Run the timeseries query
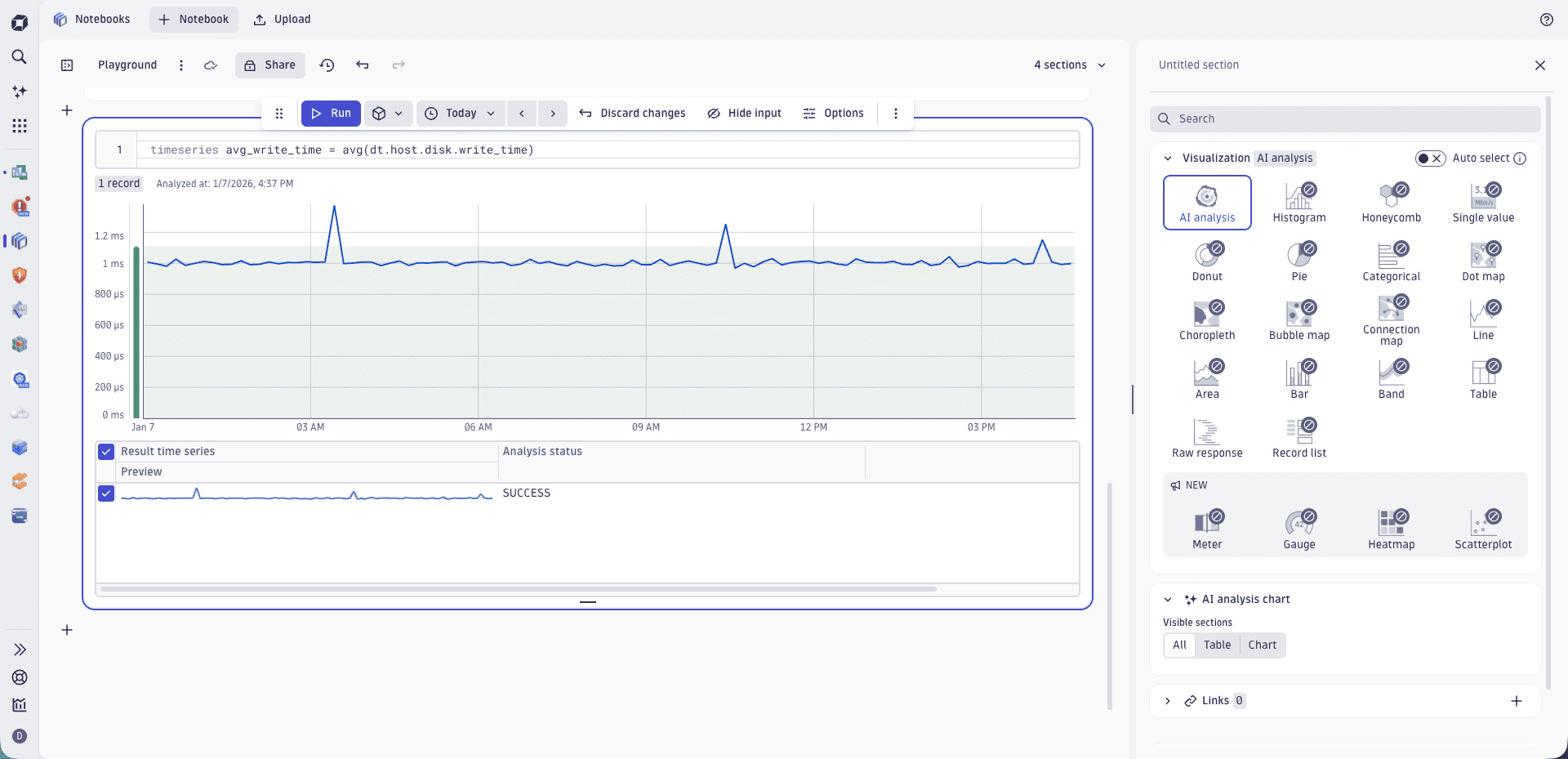Screen dimensions: 1568x759 coord(331,114)
